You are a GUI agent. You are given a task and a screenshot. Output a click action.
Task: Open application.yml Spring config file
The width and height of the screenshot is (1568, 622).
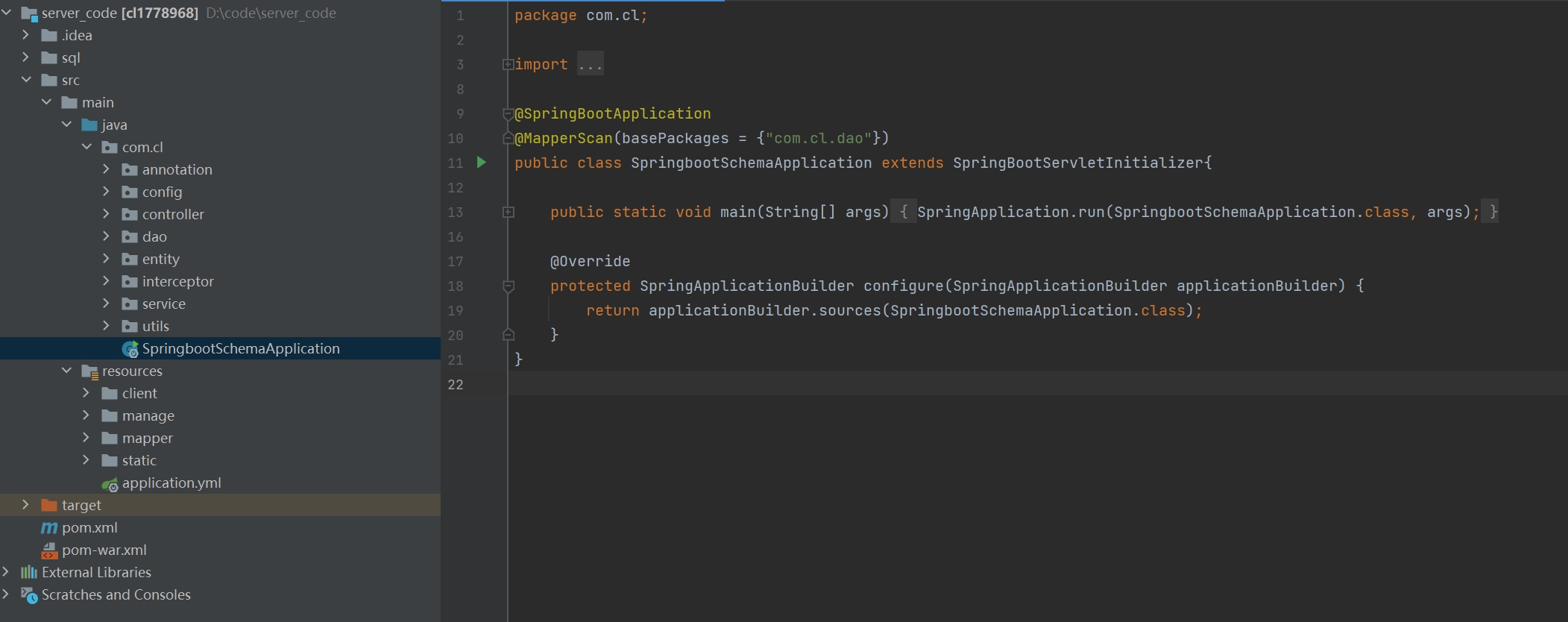point(171,483)
